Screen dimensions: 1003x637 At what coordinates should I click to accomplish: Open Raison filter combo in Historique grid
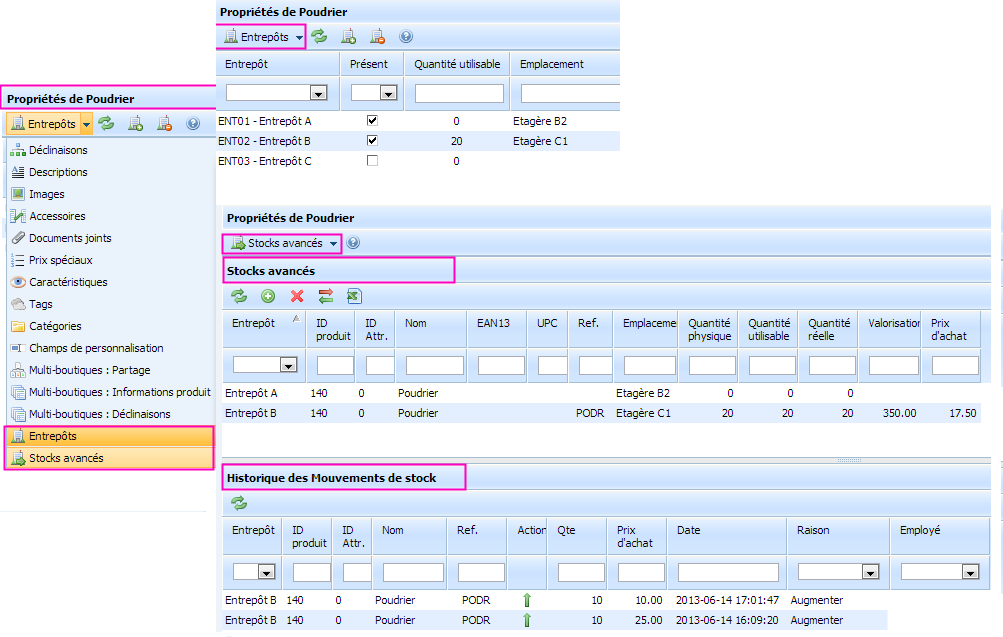870,572
